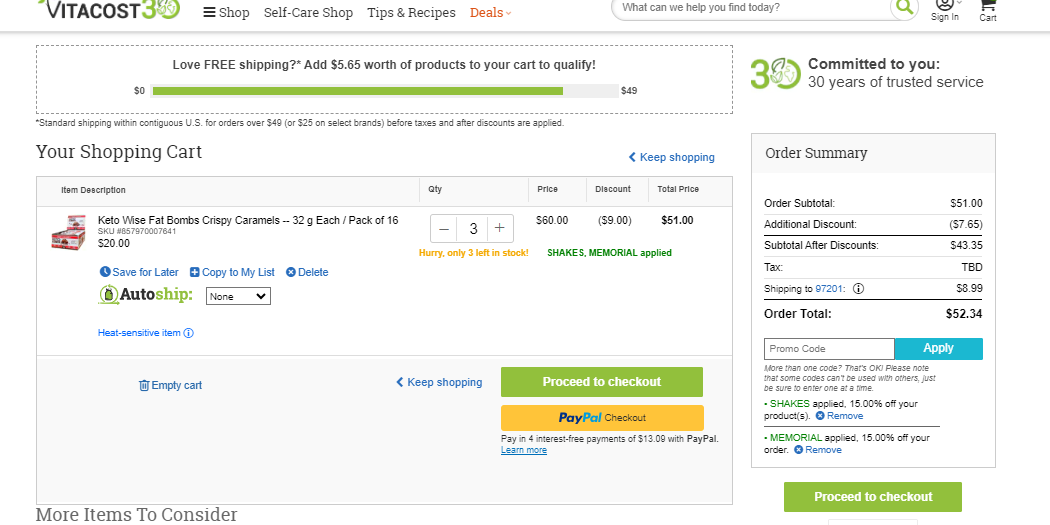The width and height of the screenshot is (1050, 525).
Task: Delete the item from the cart
Action: pos(307,273)
